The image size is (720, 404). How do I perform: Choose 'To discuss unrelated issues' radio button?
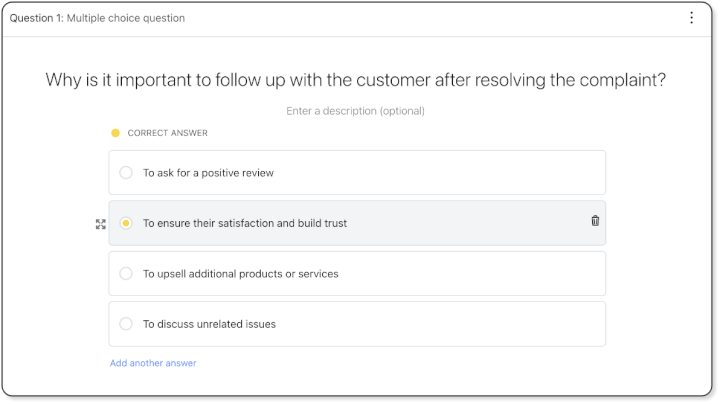pos(126,324)
